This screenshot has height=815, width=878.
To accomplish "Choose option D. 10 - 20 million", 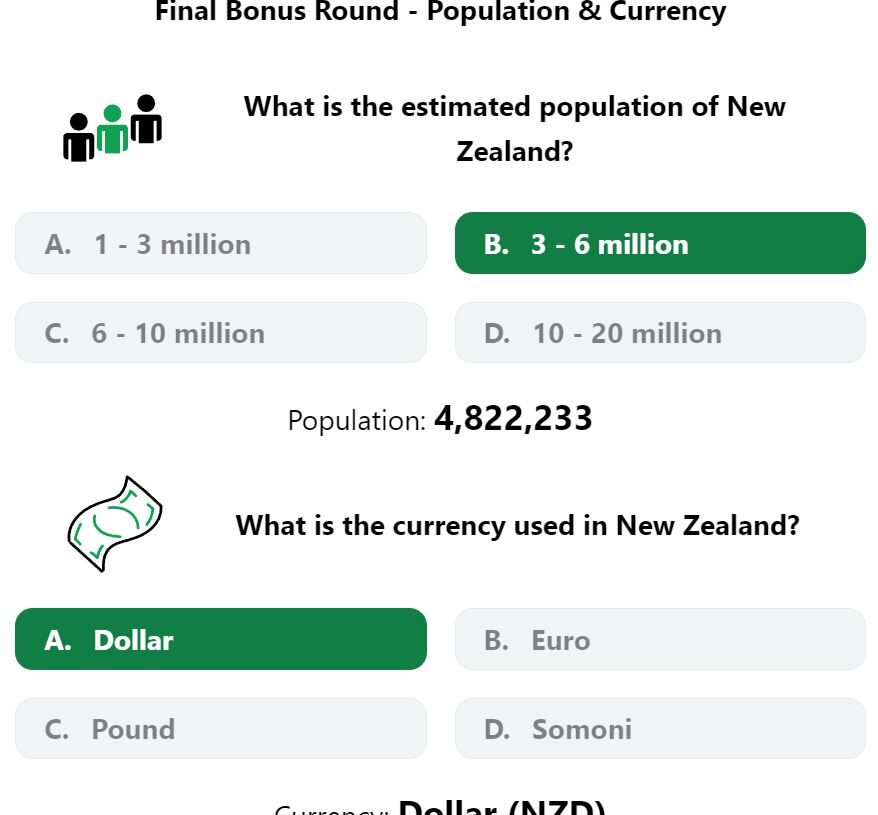I will coord(661,333).
